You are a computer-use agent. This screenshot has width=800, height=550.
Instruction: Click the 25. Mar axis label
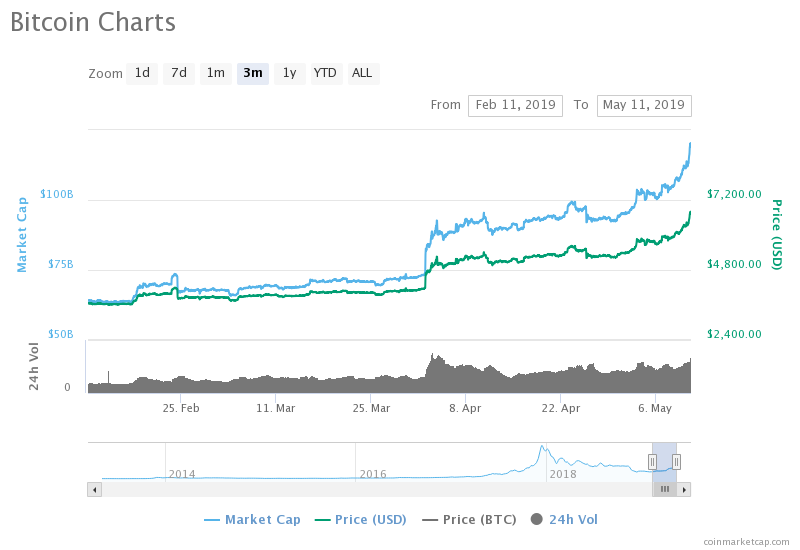tap(371, 408)
